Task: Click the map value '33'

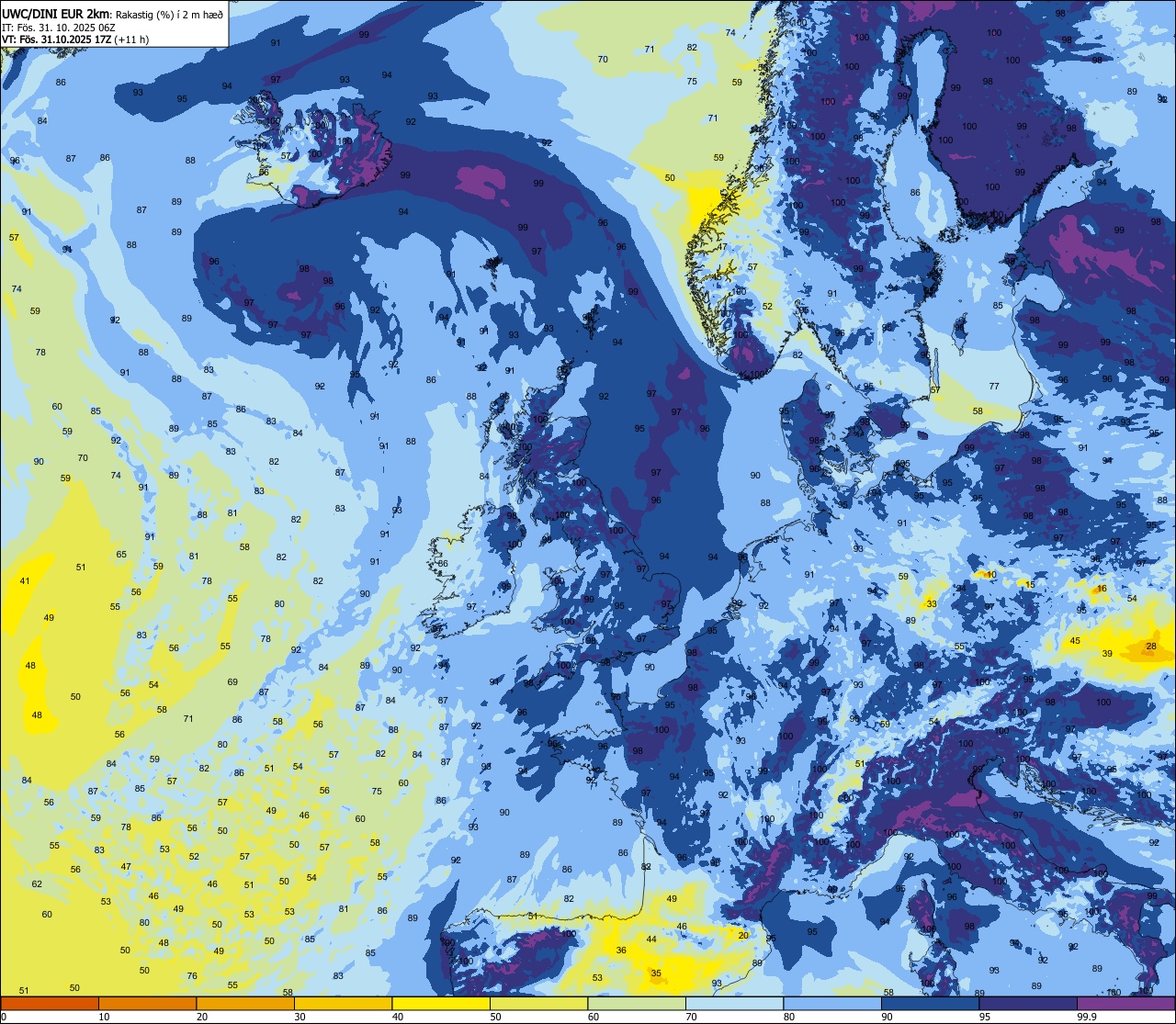Action: pyautogui.click(x=932, y=603)
